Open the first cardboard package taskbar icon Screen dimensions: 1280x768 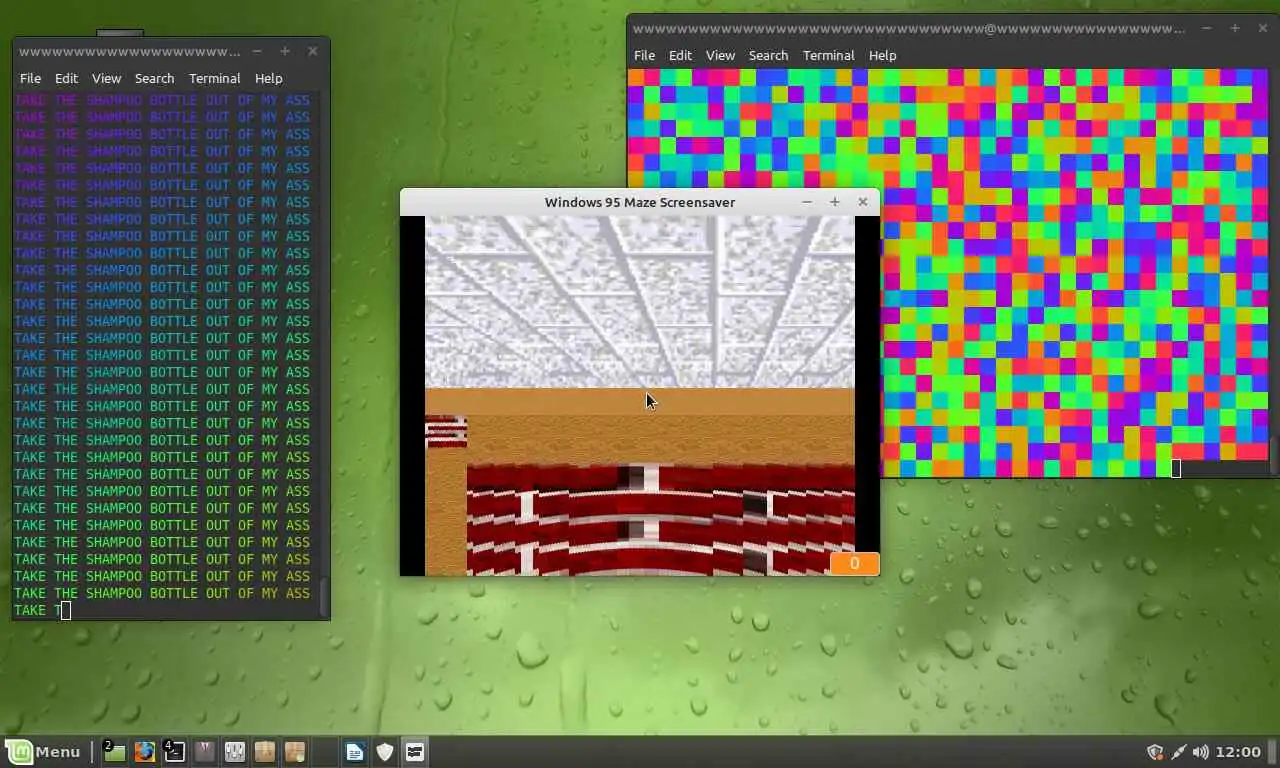265,752
